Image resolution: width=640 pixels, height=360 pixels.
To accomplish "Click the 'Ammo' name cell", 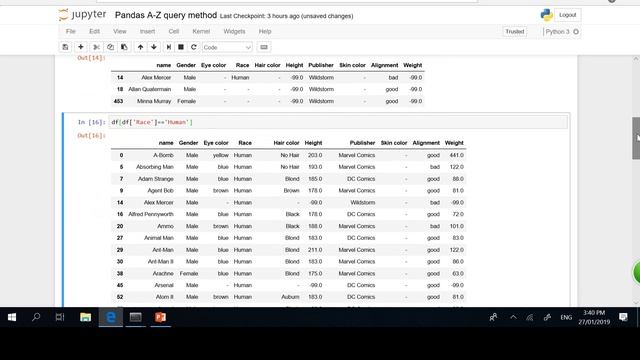I will point(165,226).
